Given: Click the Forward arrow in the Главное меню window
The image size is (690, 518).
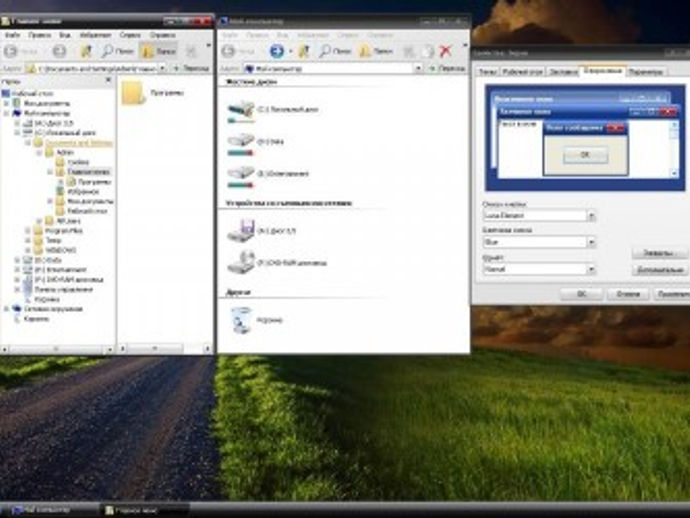Looking at the screenshot, I should (x=59, y=51).
